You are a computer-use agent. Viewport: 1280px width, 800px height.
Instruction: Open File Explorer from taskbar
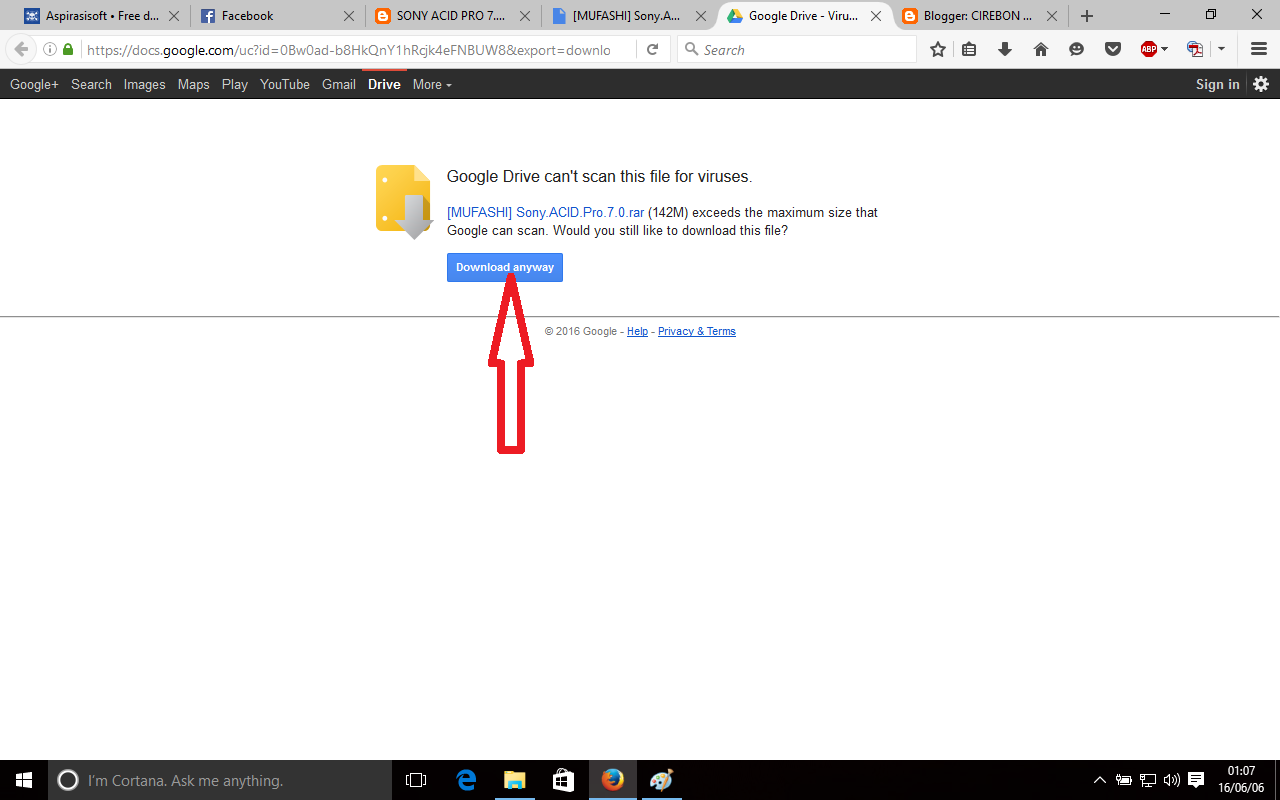click(x=514, y=780)
